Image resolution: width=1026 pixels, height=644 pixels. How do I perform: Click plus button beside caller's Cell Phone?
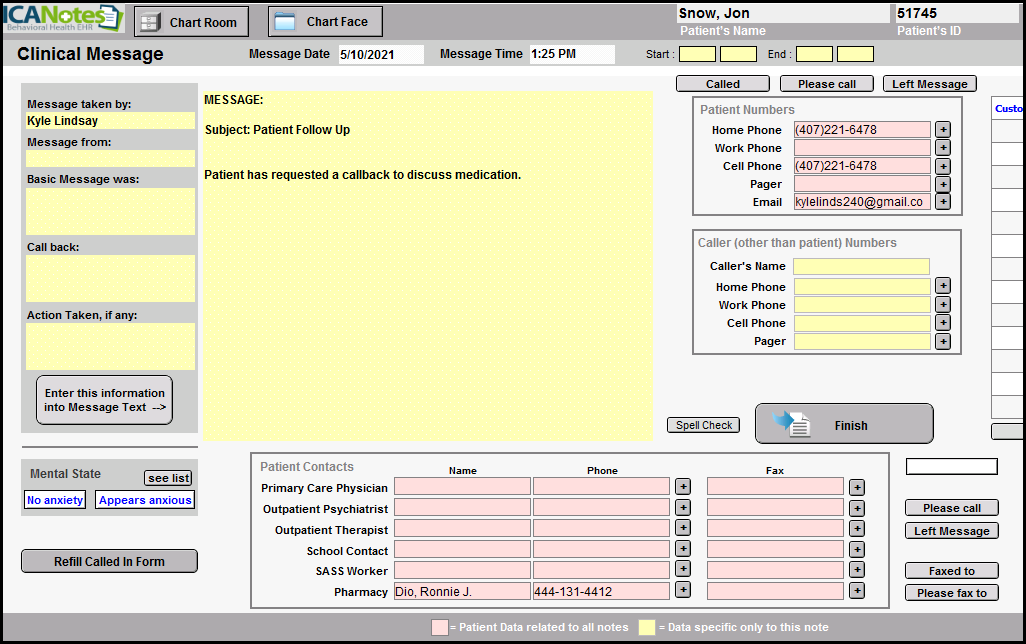pyautogui.click(x=942, y=324)
